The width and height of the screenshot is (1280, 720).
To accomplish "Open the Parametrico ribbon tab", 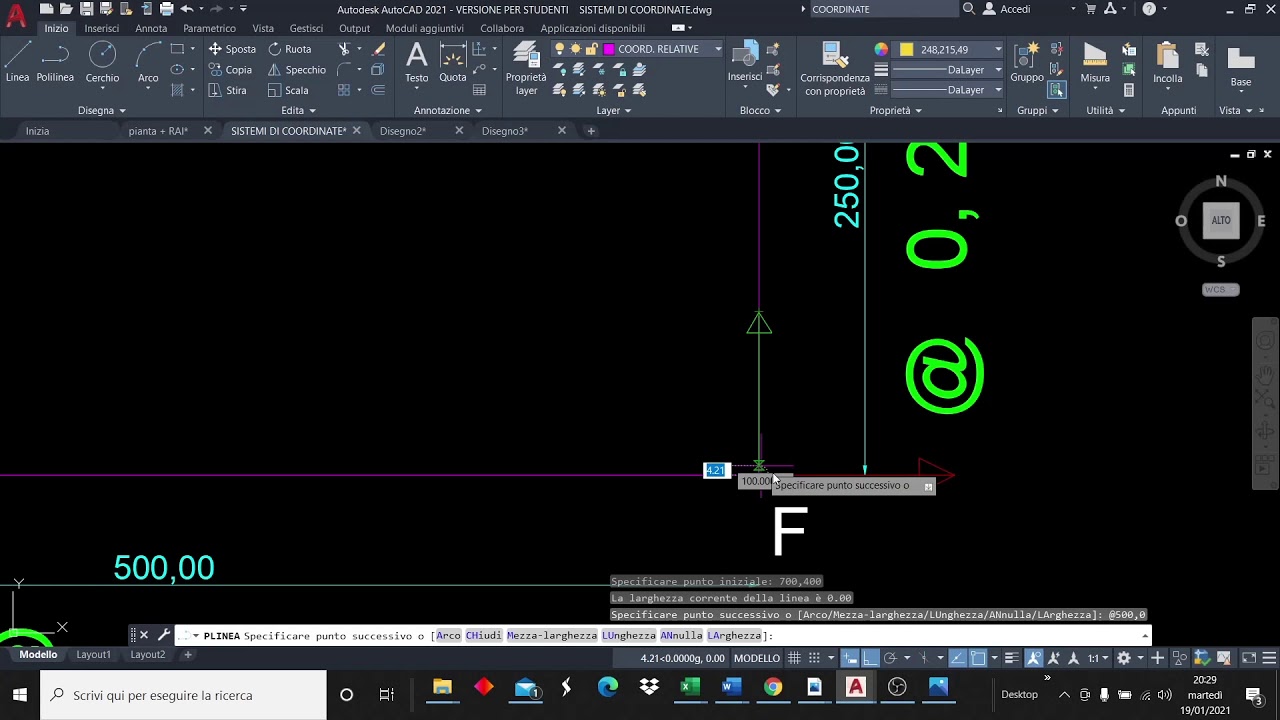I will [x=209, y=28].
